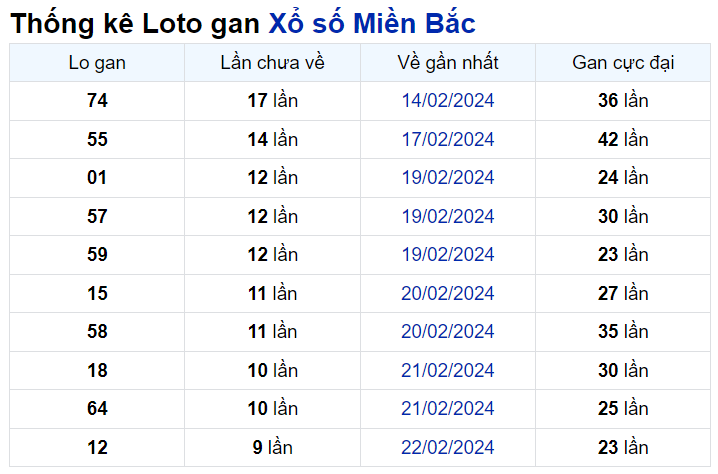Viewport: 718px width, 474px height.
Task: Click the Gan cực đại column header
Action: pos(623,63)
